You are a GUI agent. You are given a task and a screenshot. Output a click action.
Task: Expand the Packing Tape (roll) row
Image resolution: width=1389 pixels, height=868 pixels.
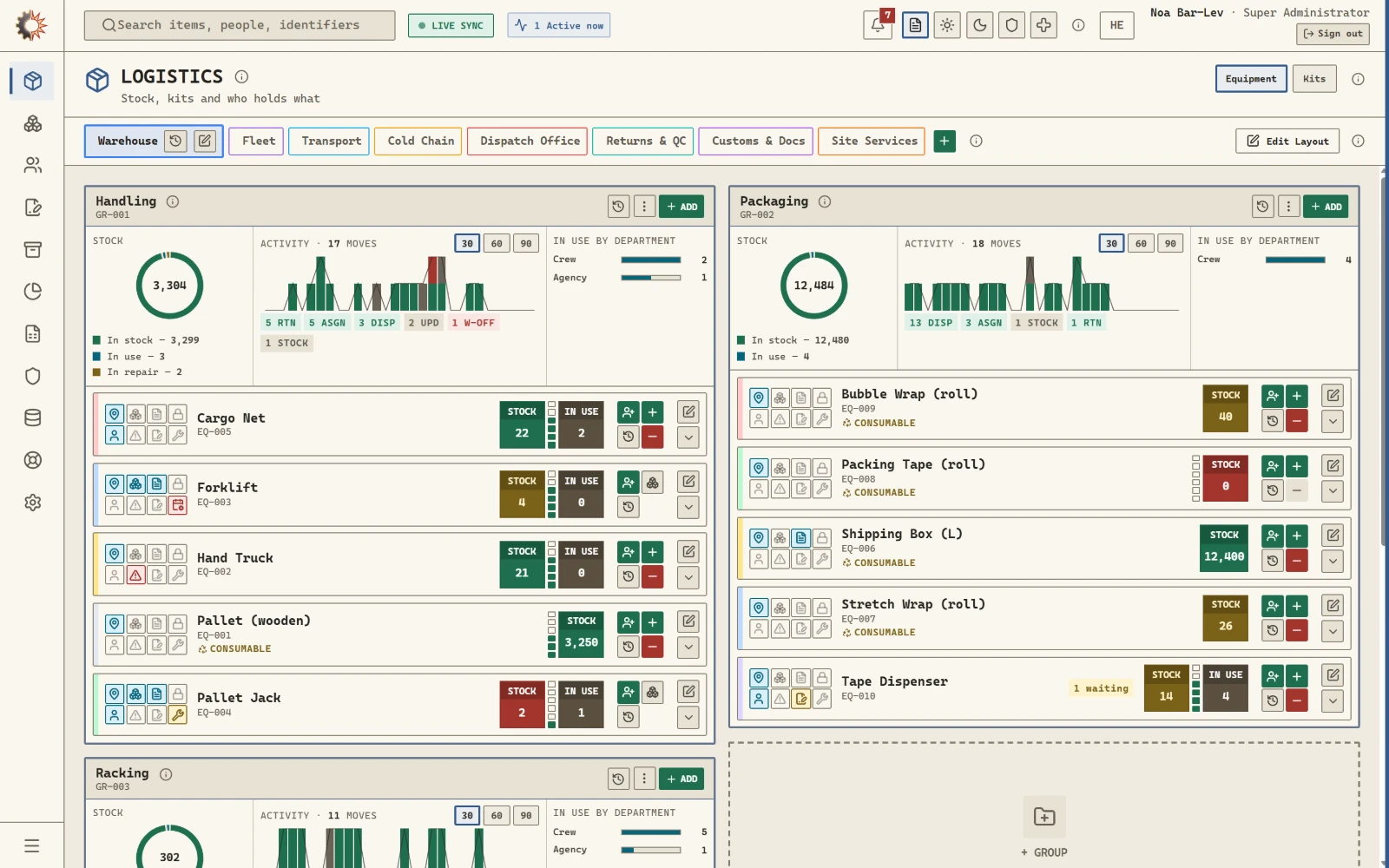1333,491
